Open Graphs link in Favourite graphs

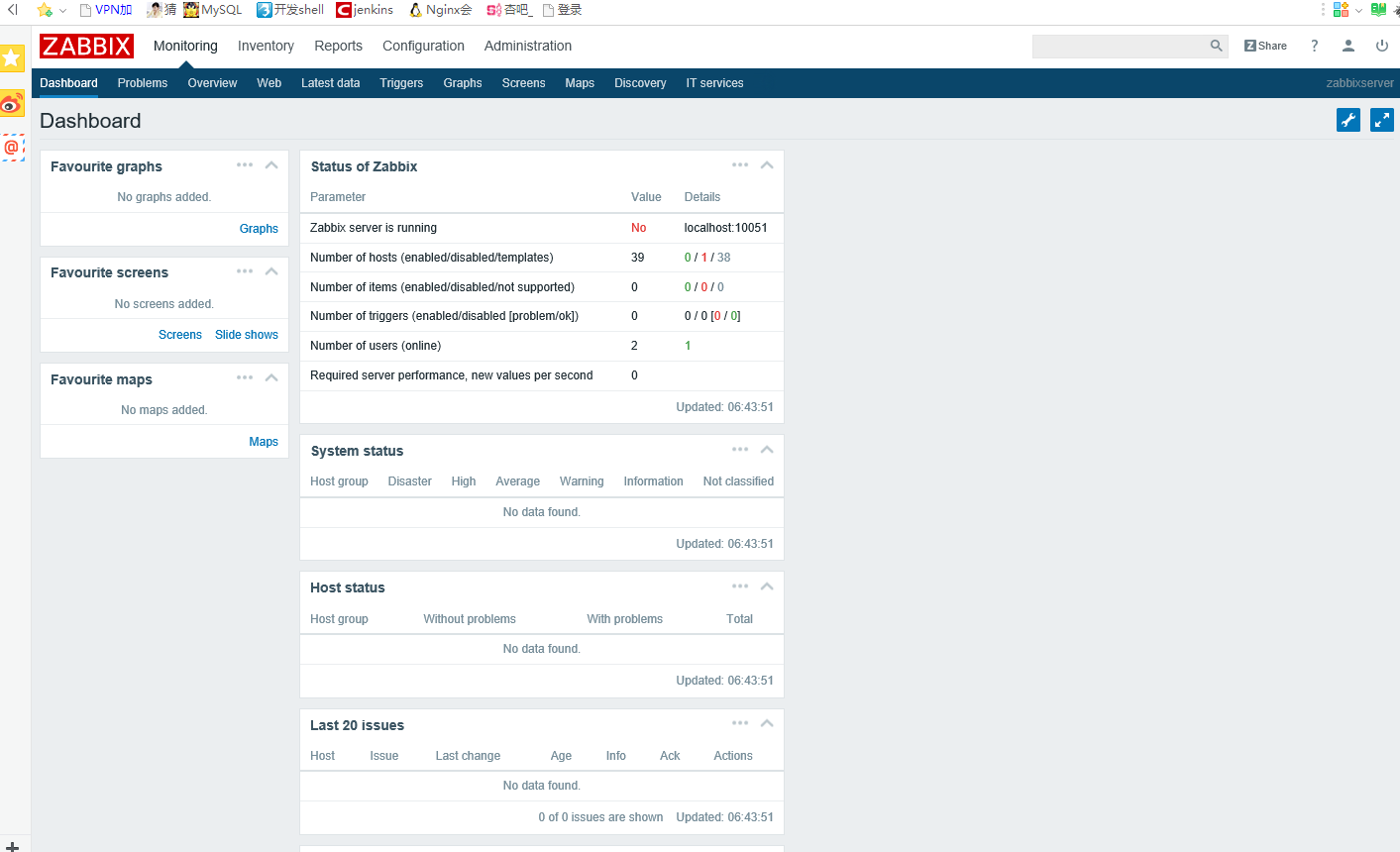pyautogui.click(x=259, y=229)
